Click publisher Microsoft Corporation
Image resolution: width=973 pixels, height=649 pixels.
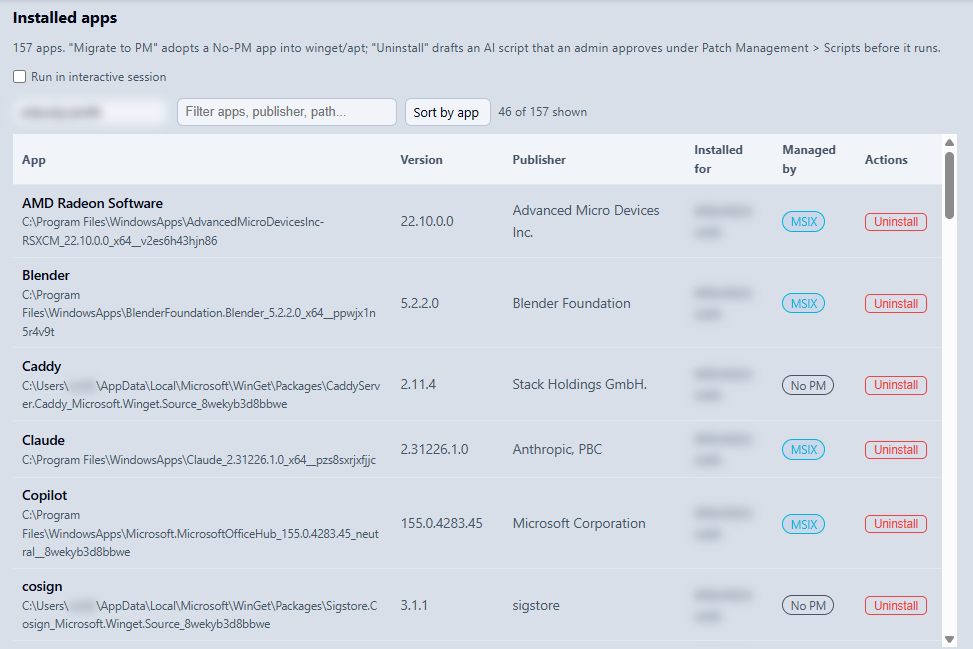pyautogui.click(x=579, y=524)
